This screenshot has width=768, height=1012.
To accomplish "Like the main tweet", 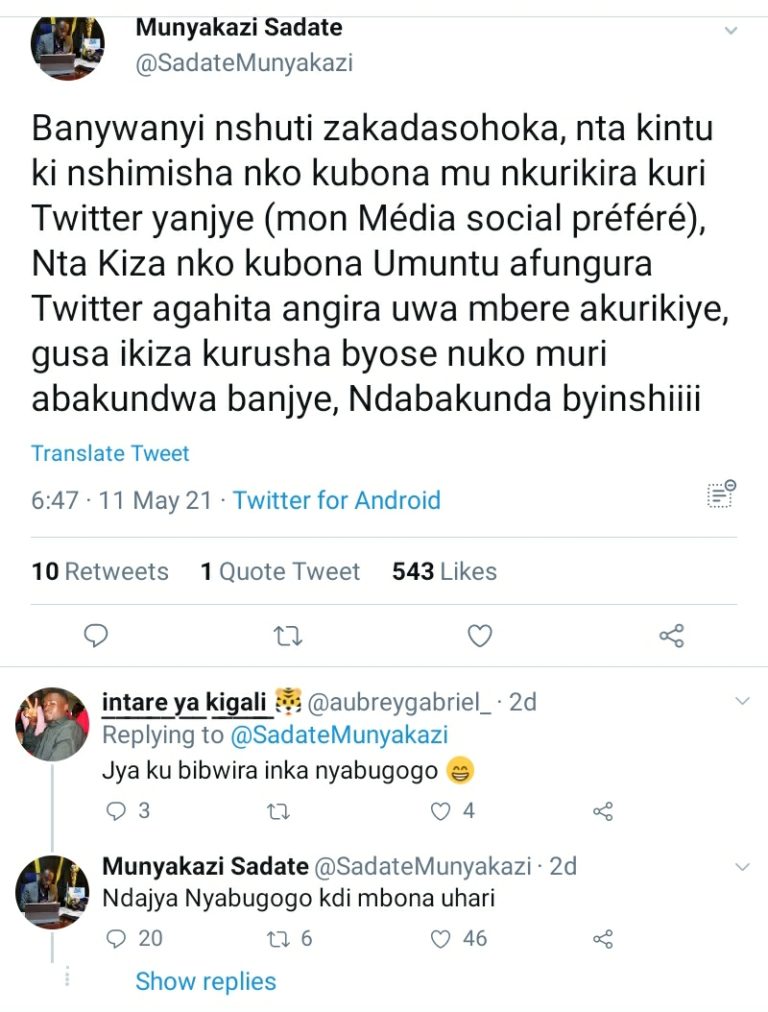I will coord(481,635).
